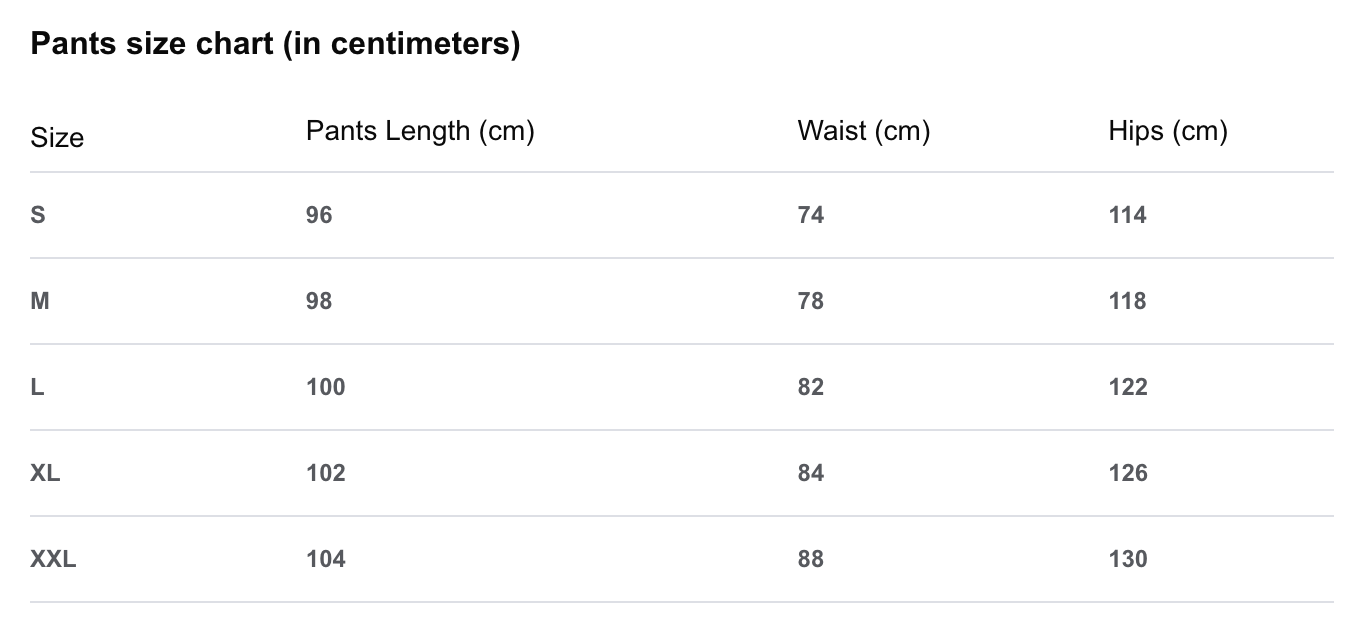Click the waist value 88 for XXL
The height and width of the screenshot is (636, 1358).
coord(811,559)
